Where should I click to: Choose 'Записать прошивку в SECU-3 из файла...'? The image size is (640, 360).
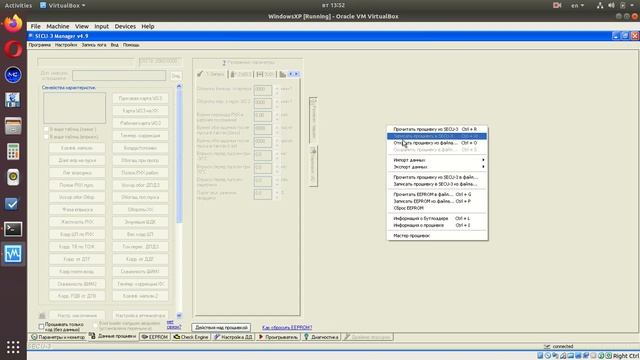tap(437, 184)
